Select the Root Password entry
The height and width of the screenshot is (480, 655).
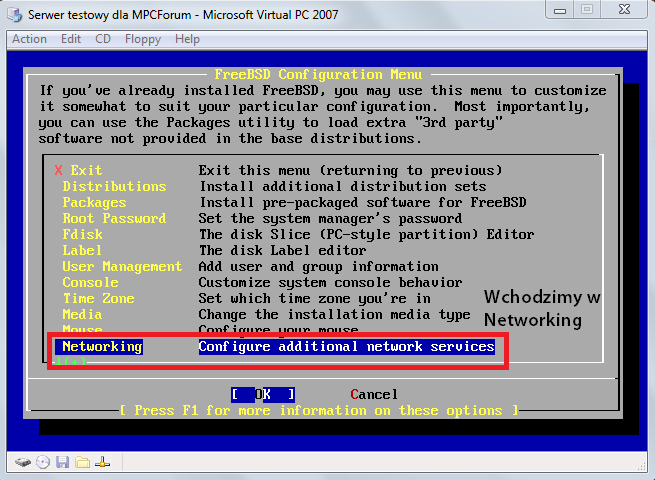[114, 218]
